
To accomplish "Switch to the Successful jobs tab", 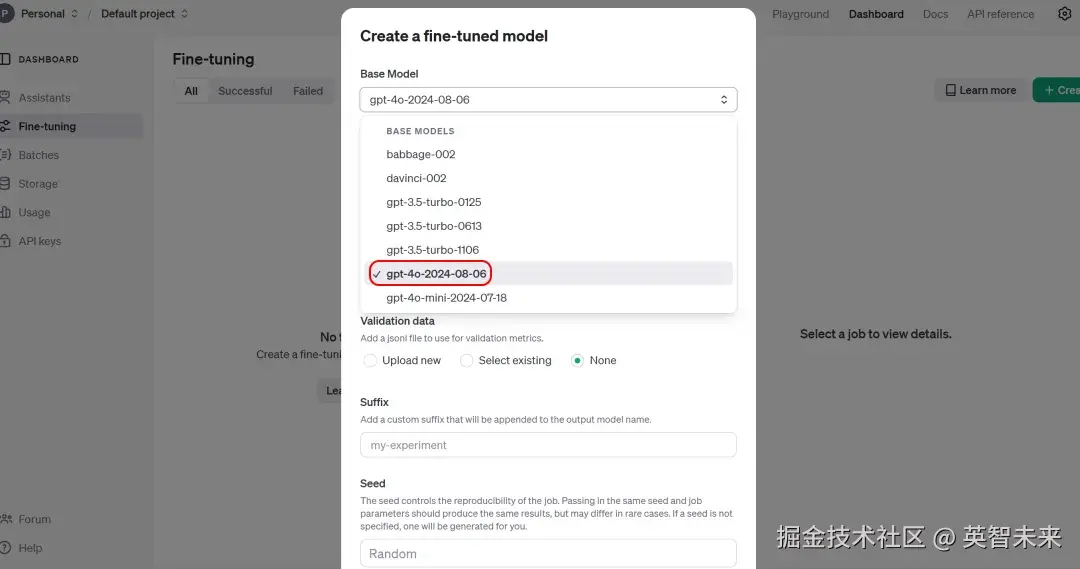I will pyautogui.click(x=245, y=91).
